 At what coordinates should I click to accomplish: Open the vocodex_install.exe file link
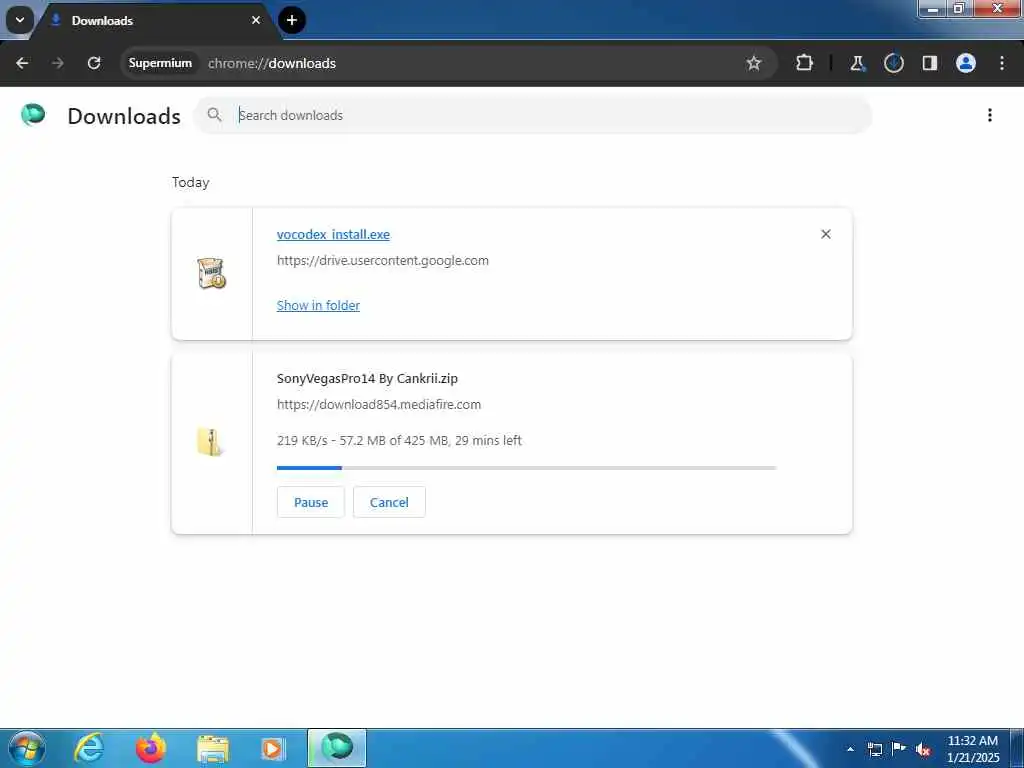pyautogui.click(x=333, y=234)
